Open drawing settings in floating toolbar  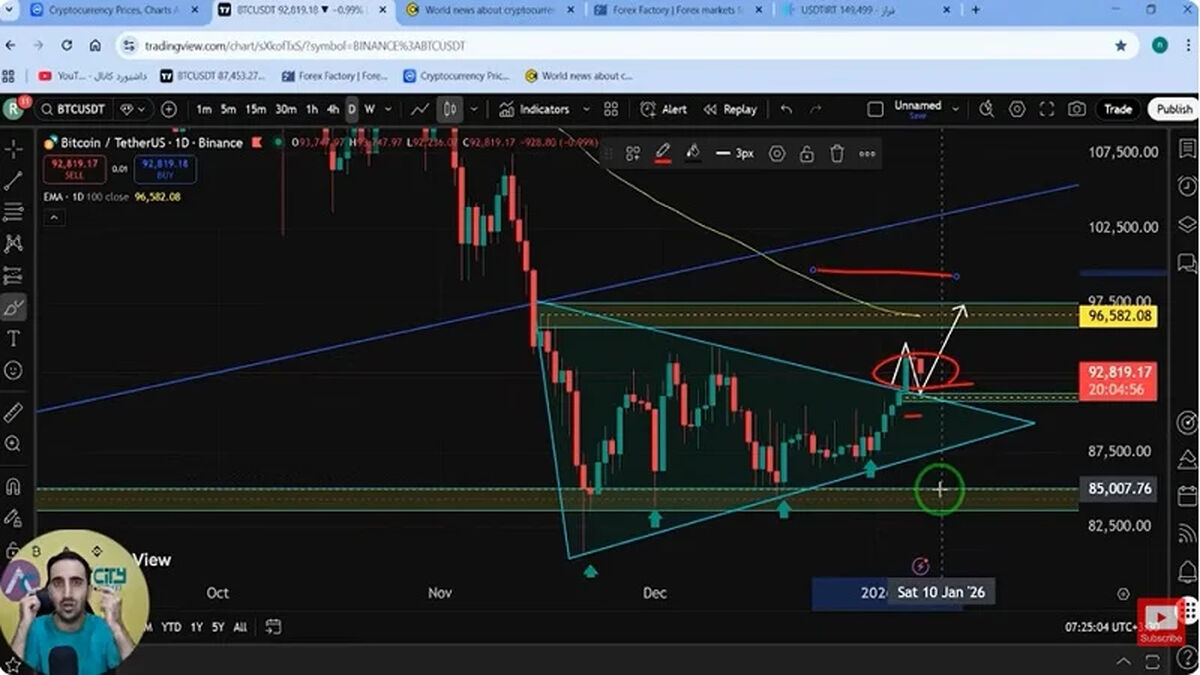(x=777, y=153)
